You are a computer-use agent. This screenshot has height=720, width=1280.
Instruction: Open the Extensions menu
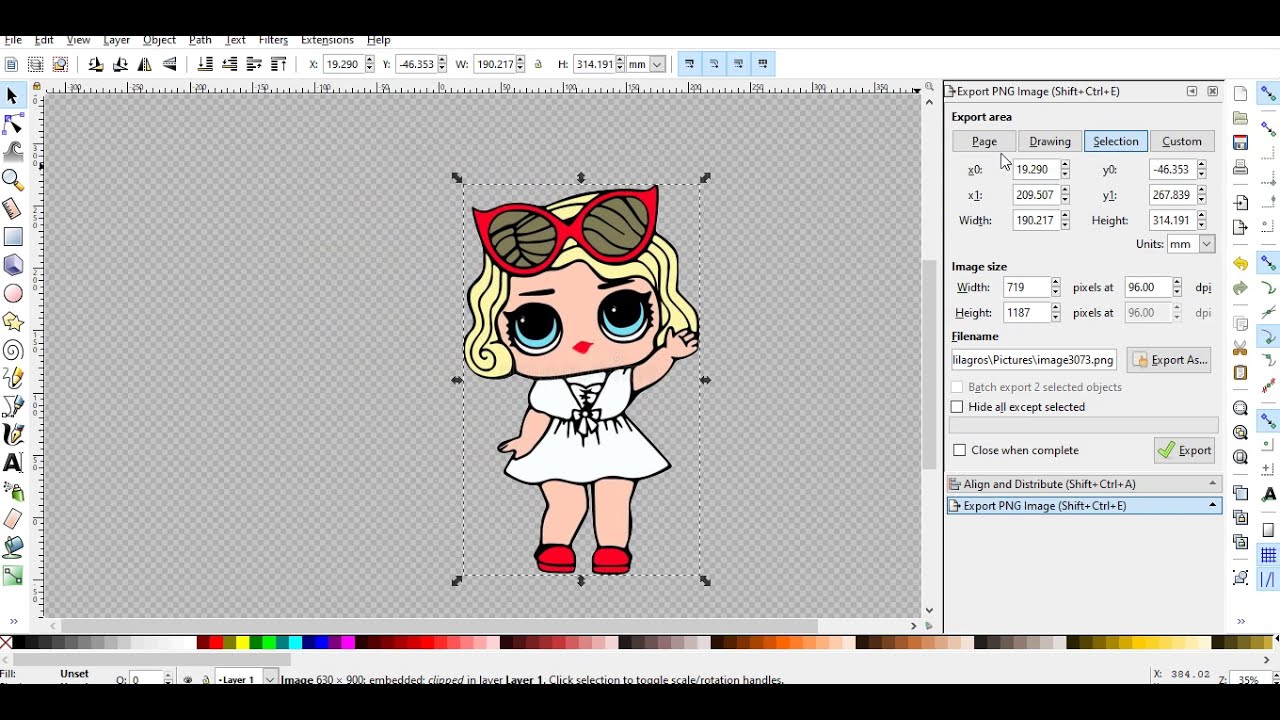pos(327,40)
